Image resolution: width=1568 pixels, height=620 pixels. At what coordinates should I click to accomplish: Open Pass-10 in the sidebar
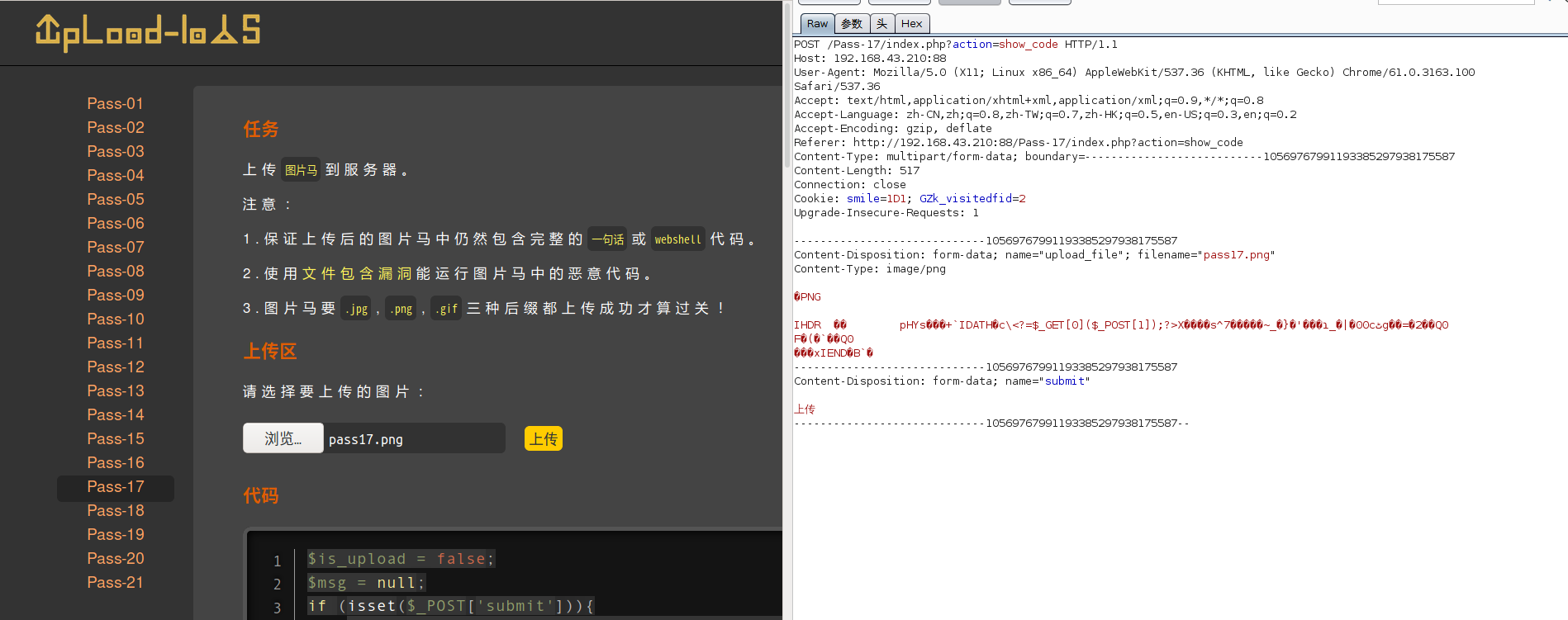click(116, 319)
